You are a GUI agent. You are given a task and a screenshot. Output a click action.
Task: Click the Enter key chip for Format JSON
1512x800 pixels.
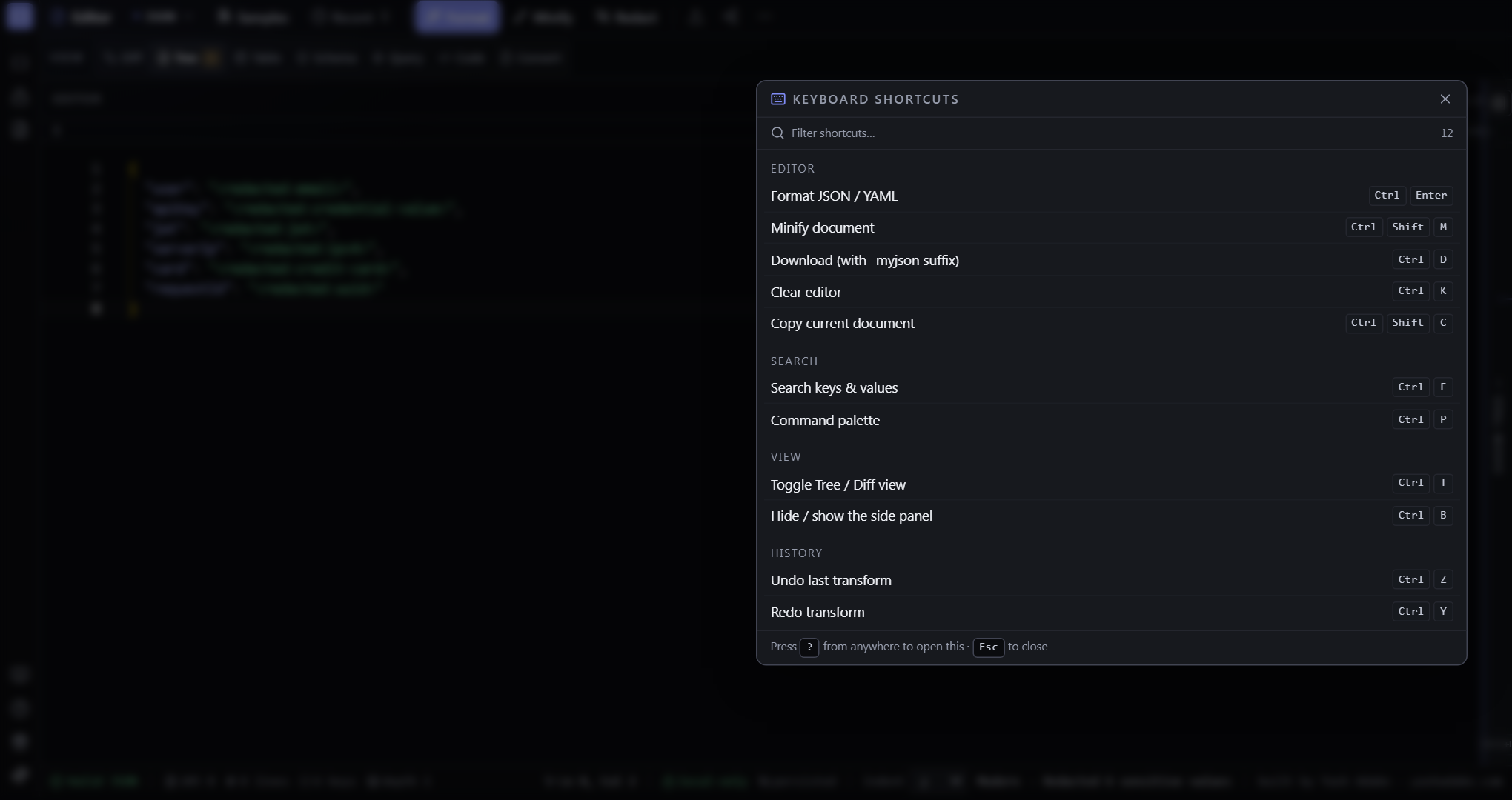tap(1431, 196)
